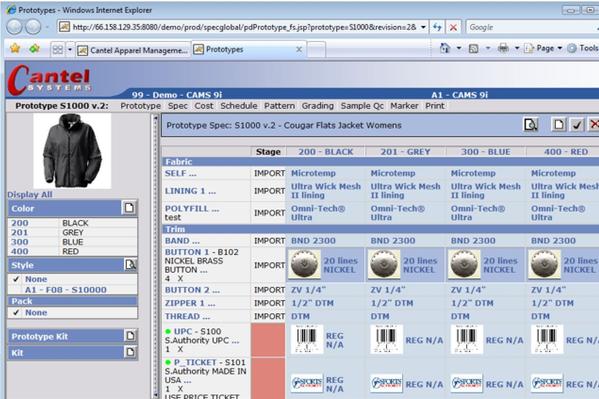Image resolution: width=599 pixels, height=399 pixels.
Task: Click the POLYFILL ... fabric link
Action: 192,208
